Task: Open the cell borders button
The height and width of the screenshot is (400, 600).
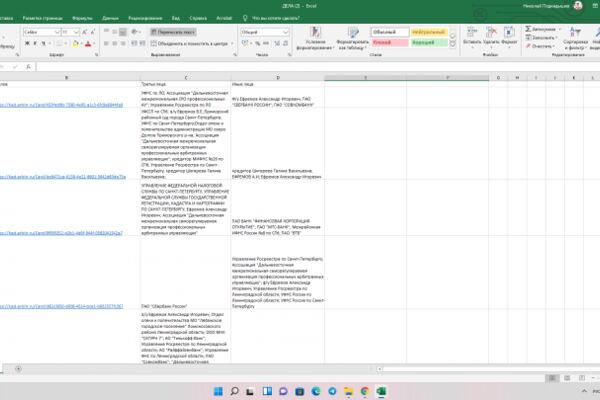Action: point(60,44)
